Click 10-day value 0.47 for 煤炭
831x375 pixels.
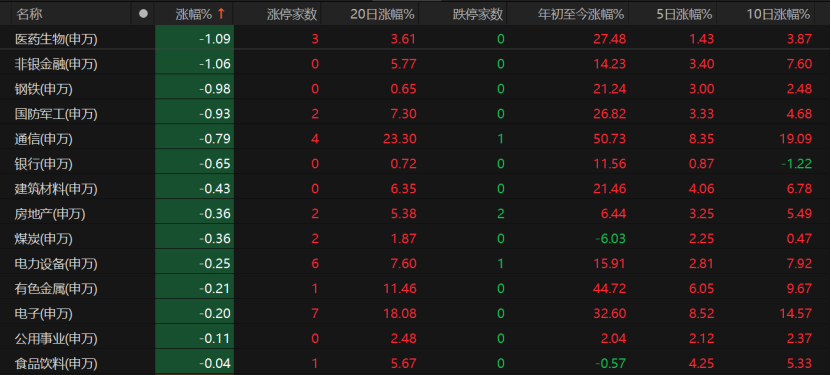click(798, 238)
